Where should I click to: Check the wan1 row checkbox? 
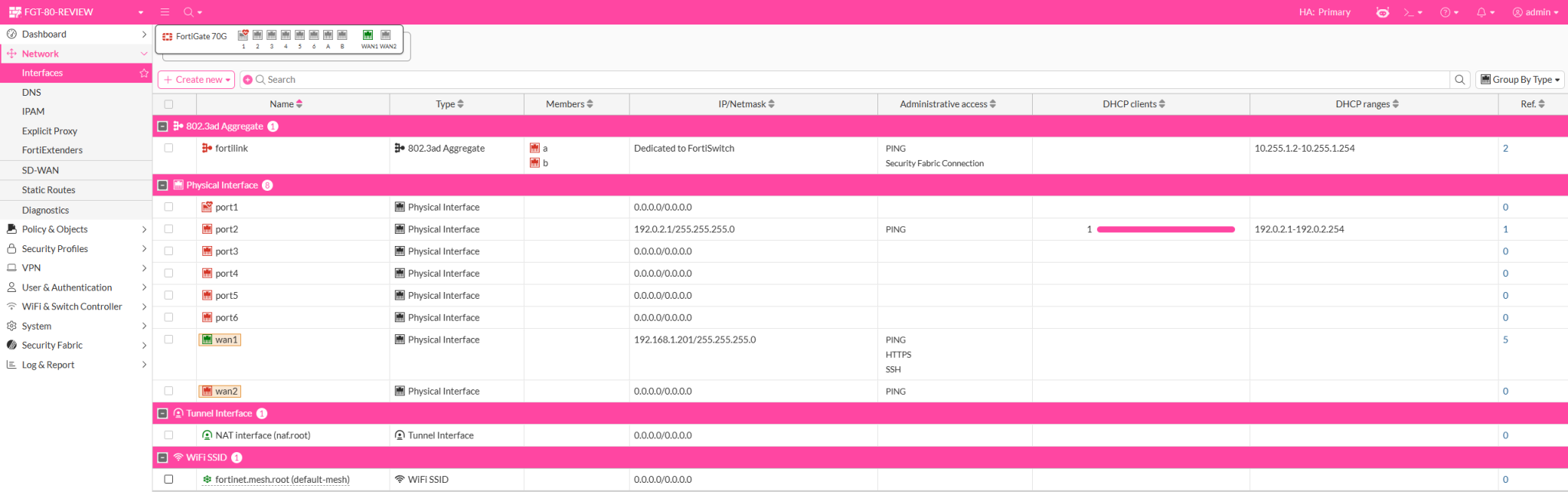168,339
